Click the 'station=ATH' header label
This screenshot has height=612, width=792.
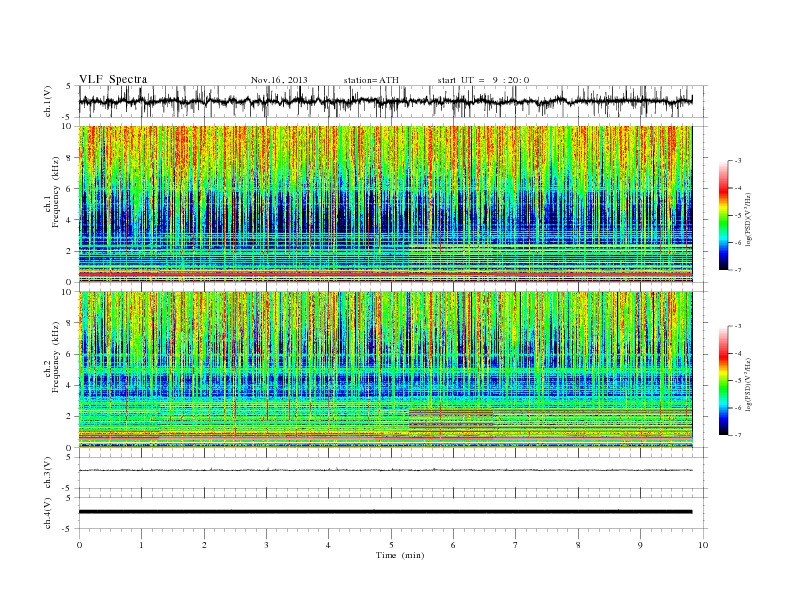click(x=371, y=80)
